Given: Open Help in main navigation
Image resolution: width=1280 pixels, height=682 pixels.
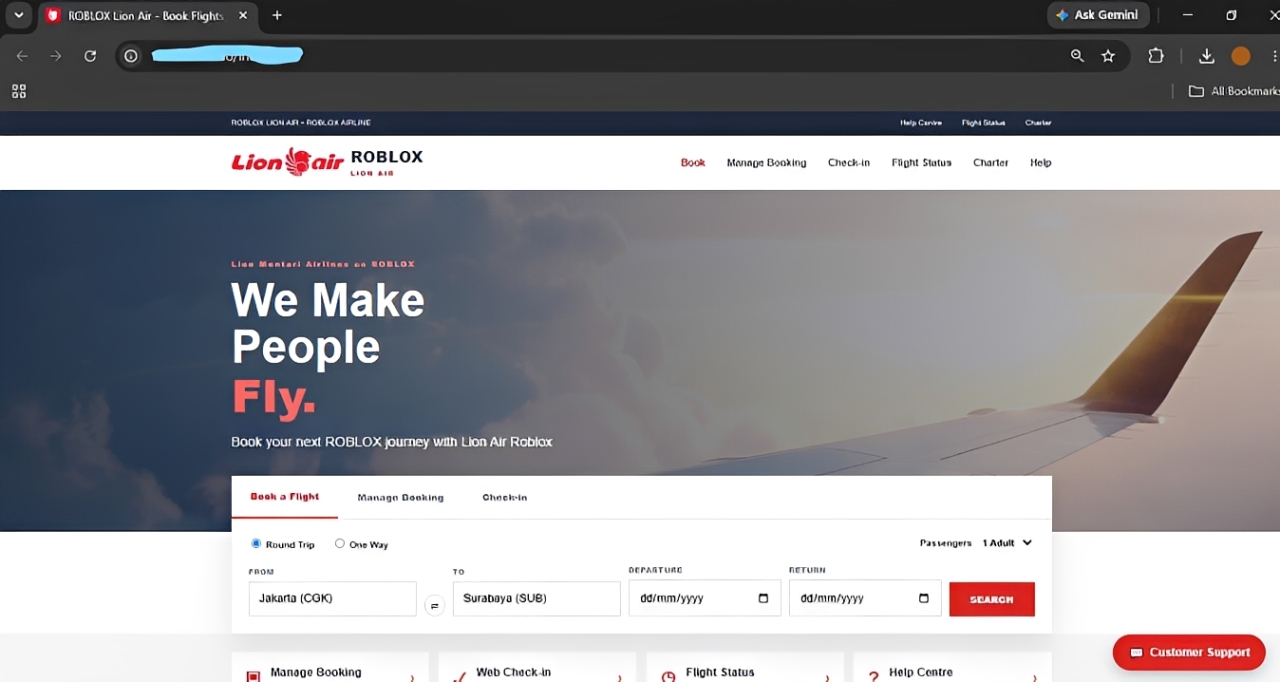Looking at the screenshot, I should click(1041, 162).
